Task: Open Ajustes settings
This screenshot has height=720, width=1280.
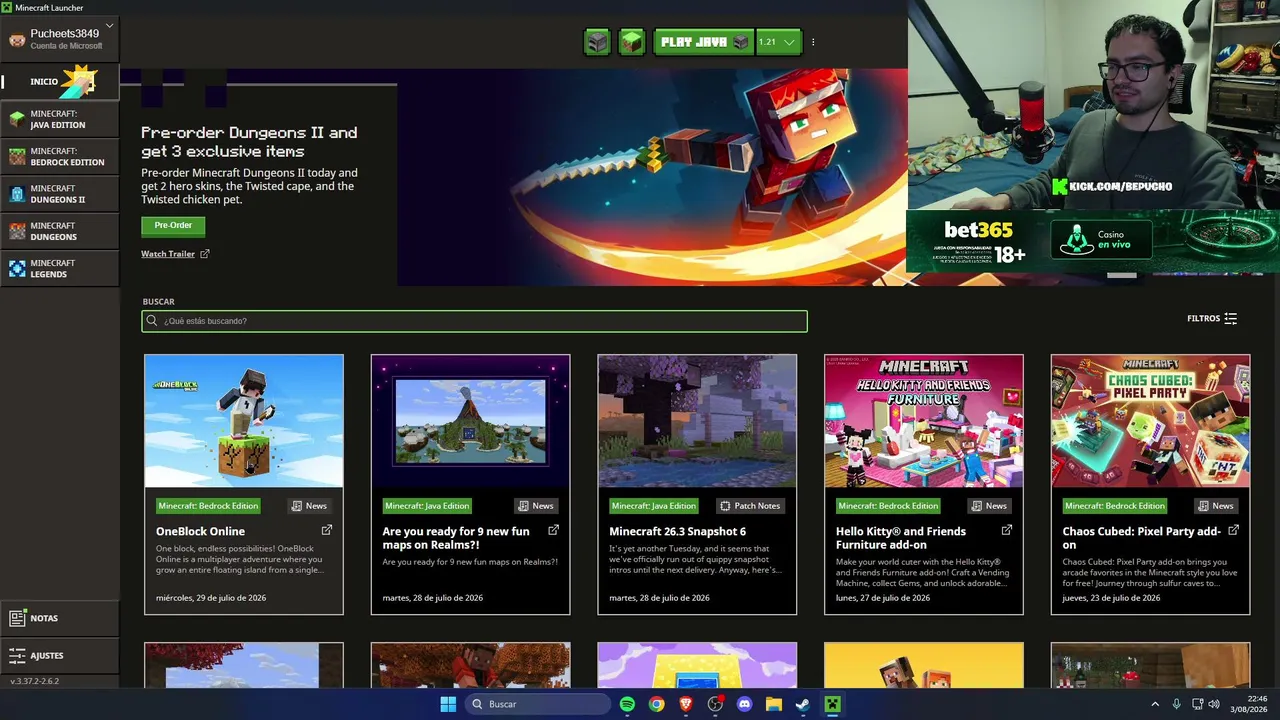Action: coord(60,656)
